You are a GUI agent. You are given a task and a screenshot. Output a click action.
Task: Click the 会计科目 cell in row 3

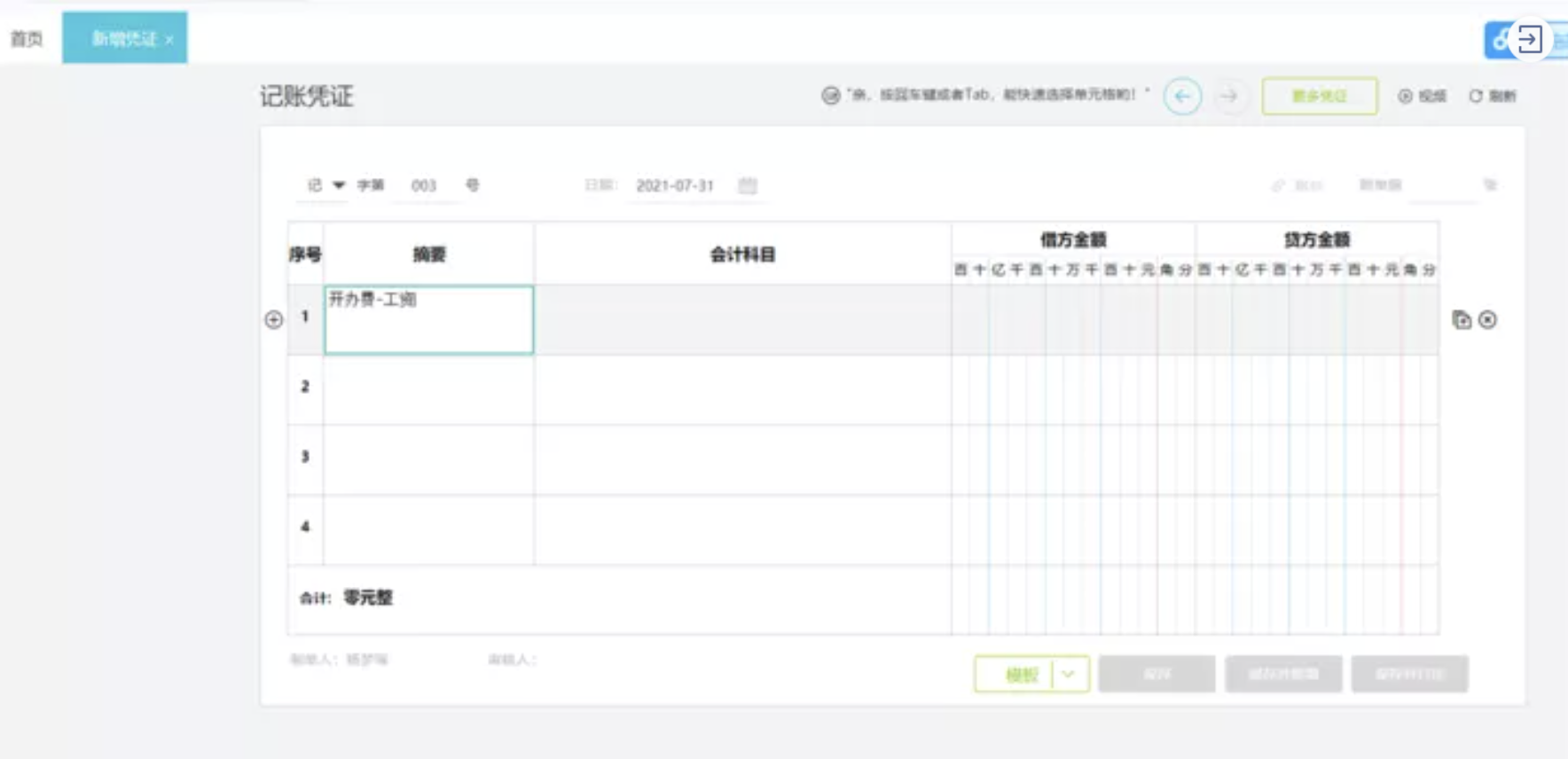(743, 459)
